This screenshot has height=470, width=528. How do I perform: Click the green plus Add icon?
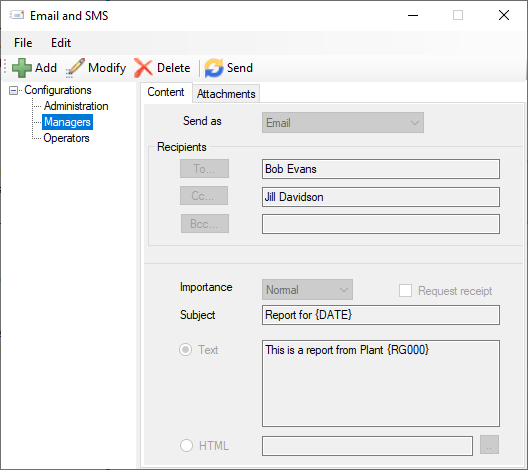coord(22,68)
